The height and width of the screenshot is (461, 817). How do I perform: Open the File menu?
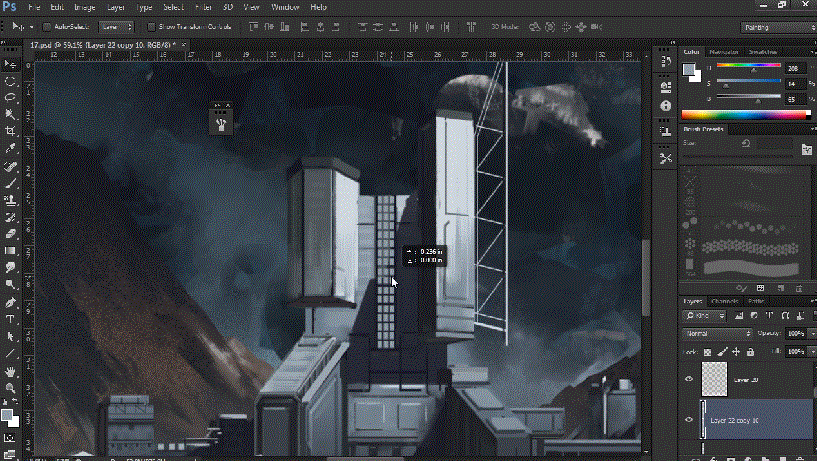(34, 7)
